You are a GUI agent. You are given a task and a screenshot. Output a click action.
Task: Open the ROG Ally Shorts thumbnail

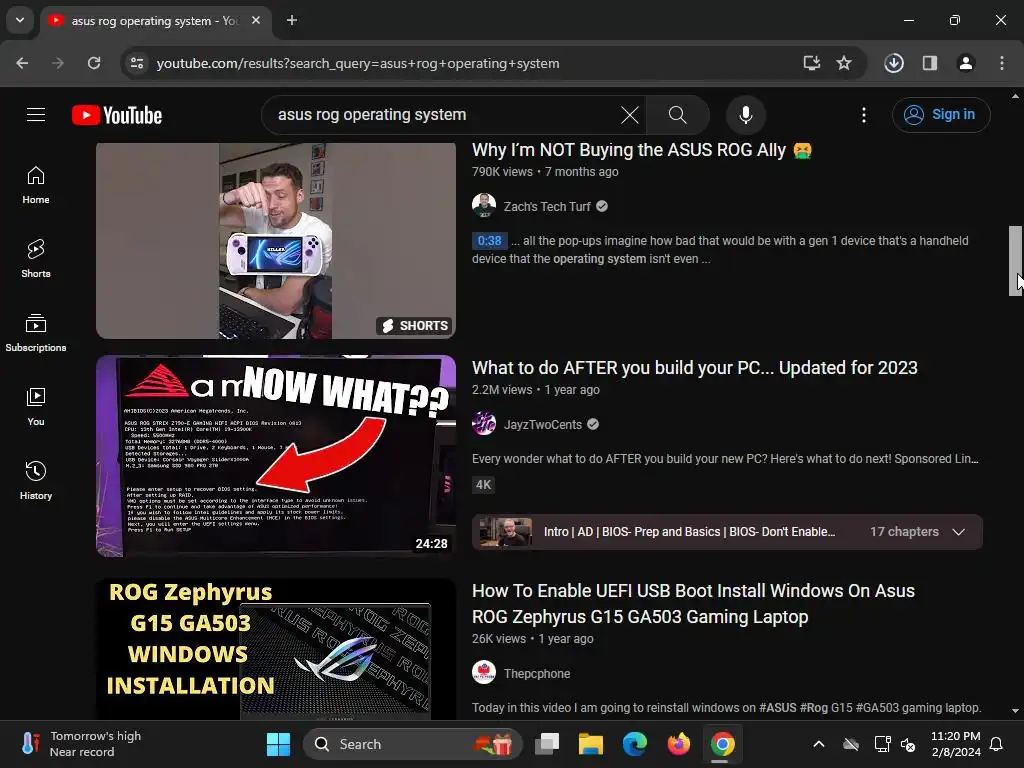276,240
